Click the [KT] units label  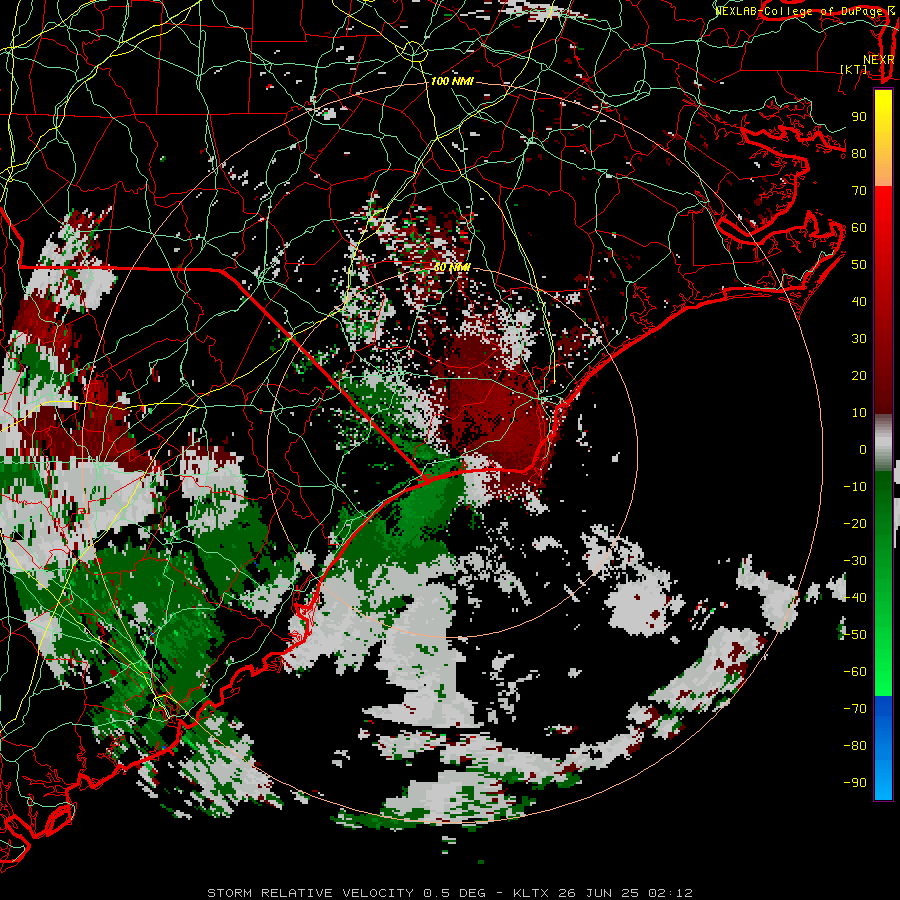pos(854,69)
